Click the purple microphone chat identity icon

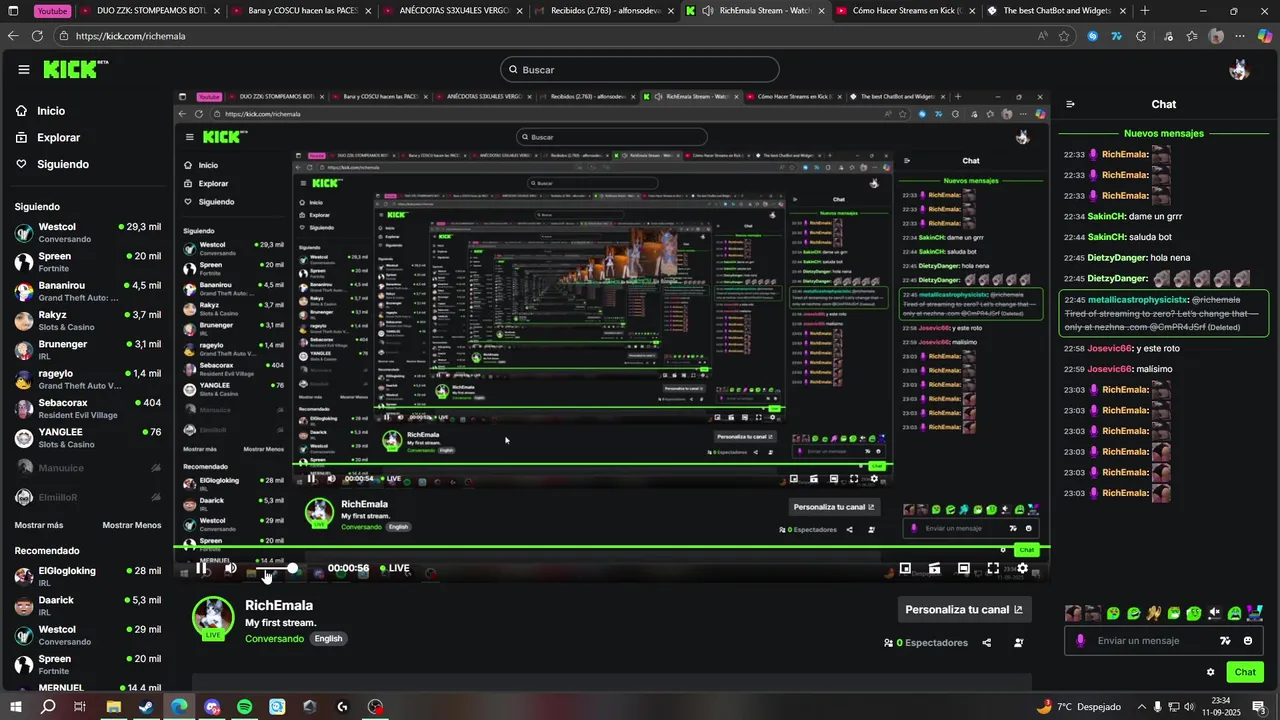[1080, 641]
